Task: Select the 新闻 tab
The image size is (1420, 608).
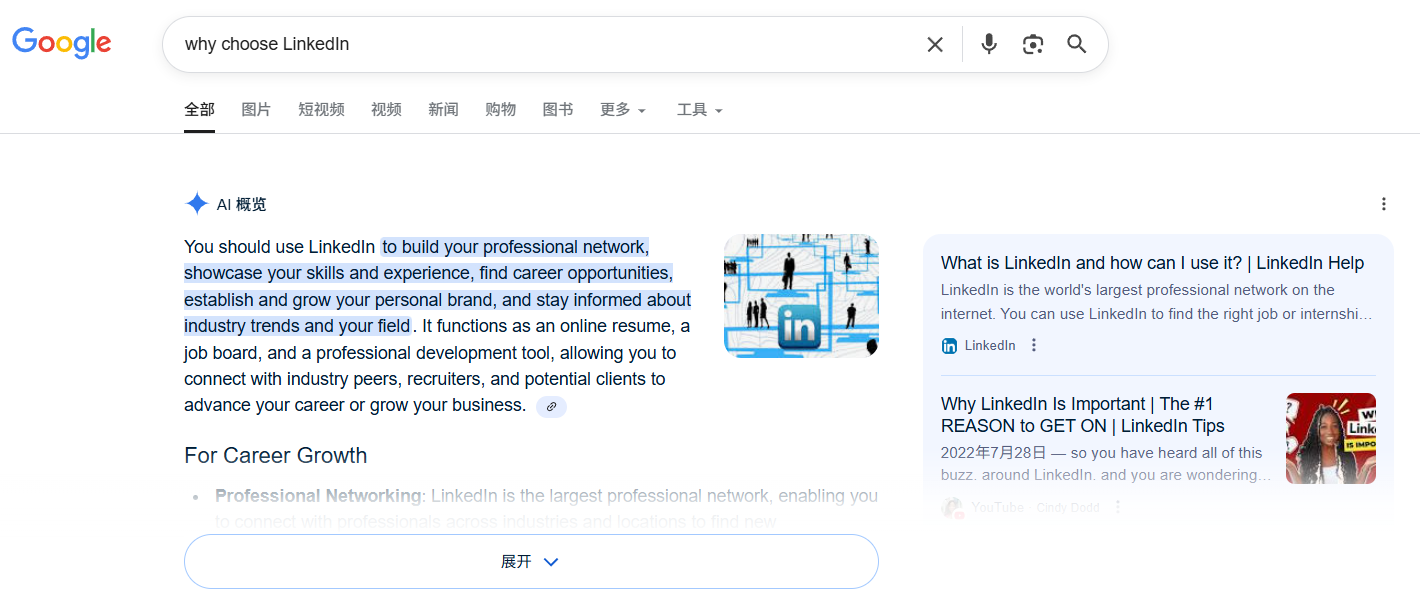Action: point(443,110)
